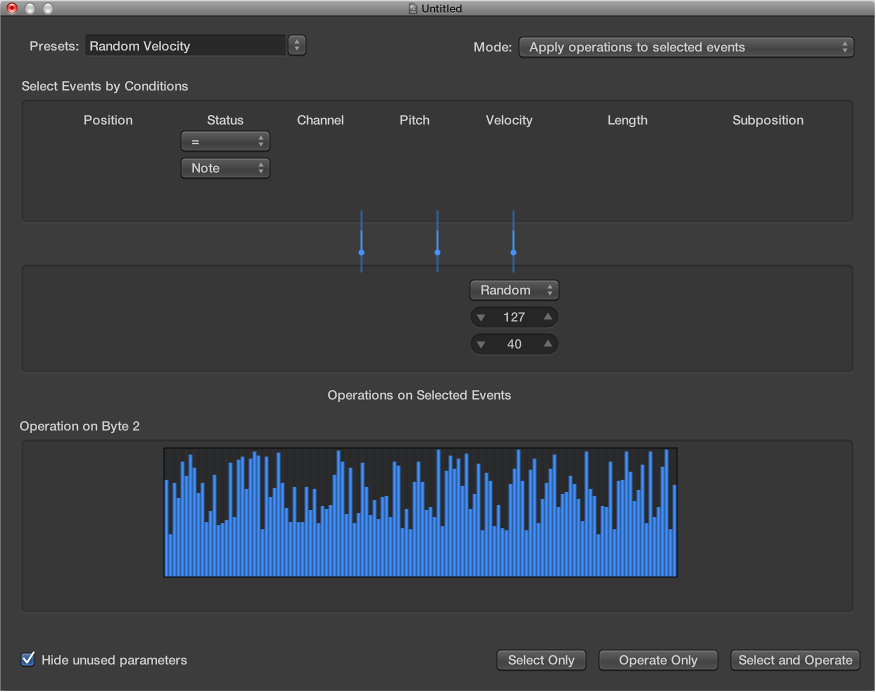
Task: Click the Operation on Byte 2 graph
Action: pyautogui.click(x=420, y=513)
